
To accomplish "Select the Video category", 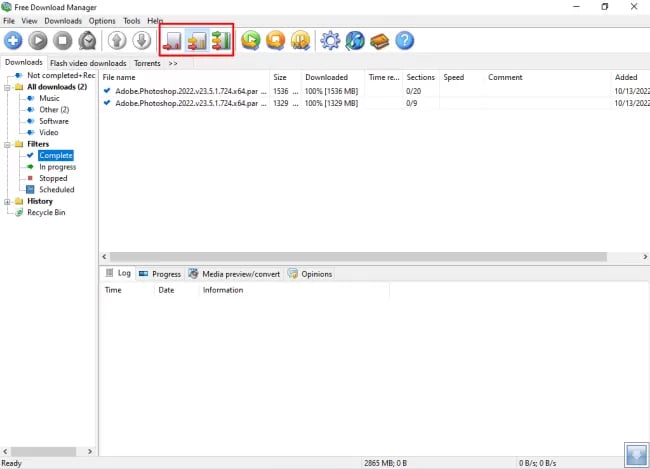I will point(49,133).
